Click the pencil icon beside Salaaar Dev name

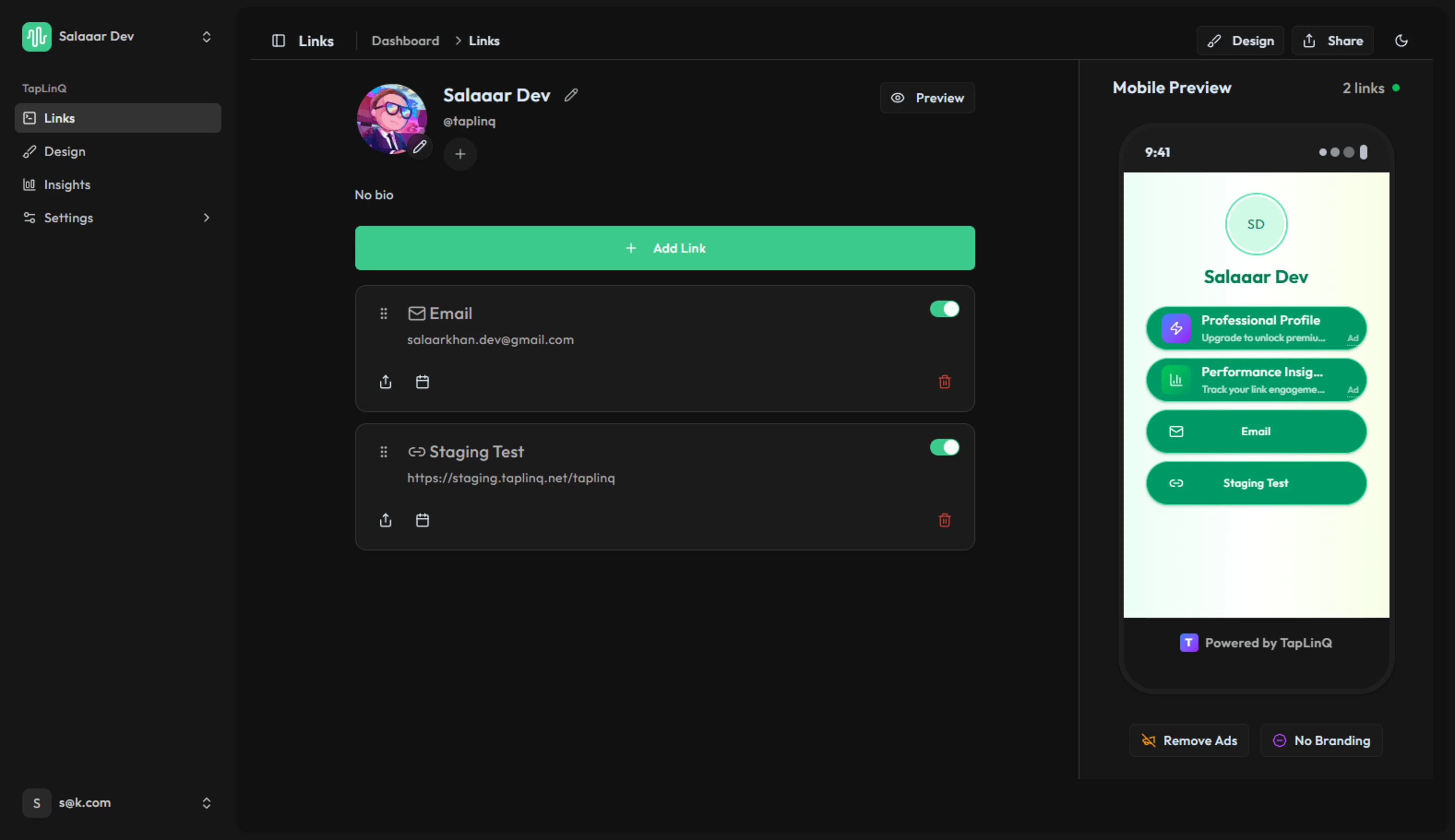point(571,95)
